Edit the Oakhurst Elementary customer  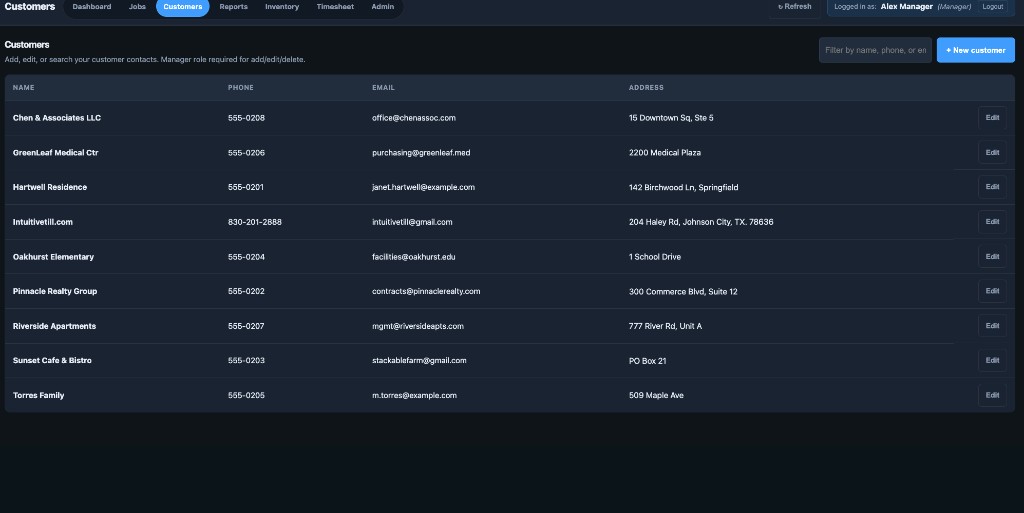click(992, 256)
